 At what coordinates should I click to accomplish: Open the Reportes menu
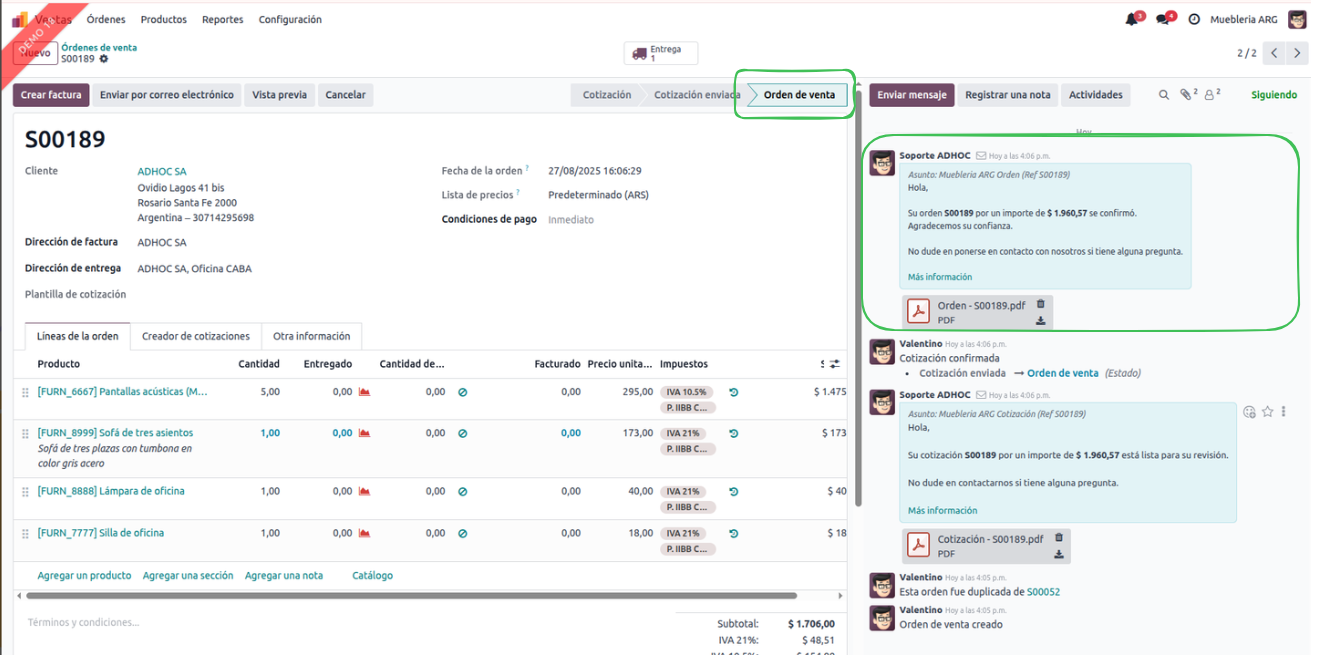tap(222, 19)
